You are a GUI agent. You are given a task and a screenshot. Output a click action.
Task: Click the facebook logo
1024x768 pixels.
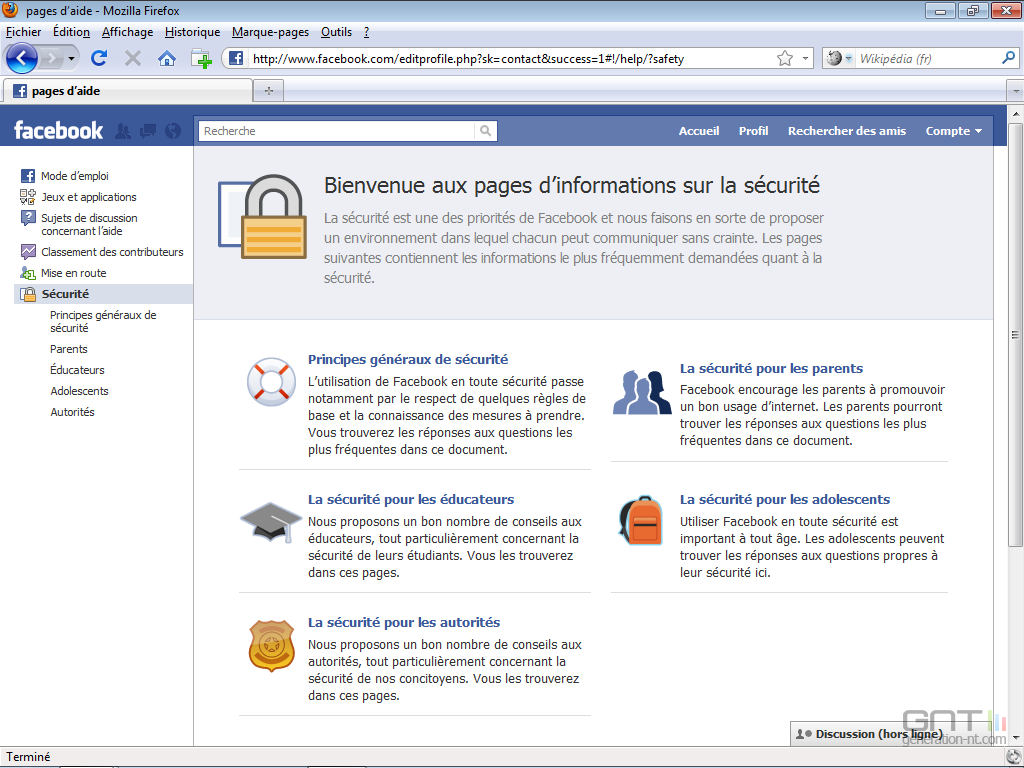click(59, 131)
